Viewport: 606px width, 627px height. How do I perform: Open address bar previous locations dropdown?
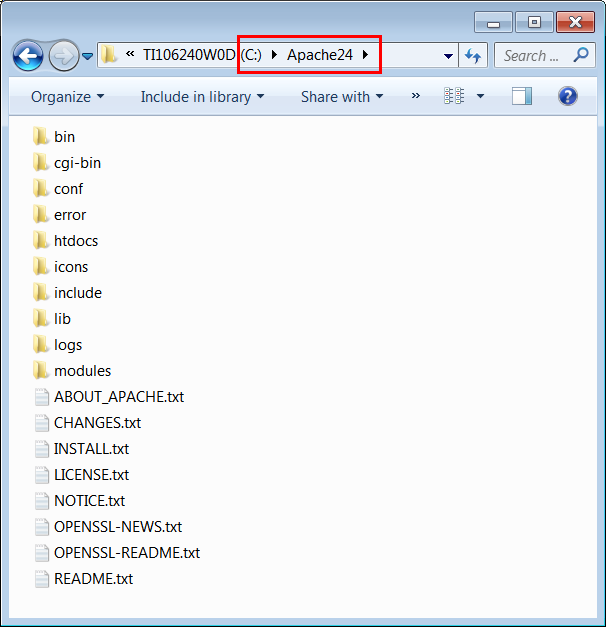(x=448, y=56)
